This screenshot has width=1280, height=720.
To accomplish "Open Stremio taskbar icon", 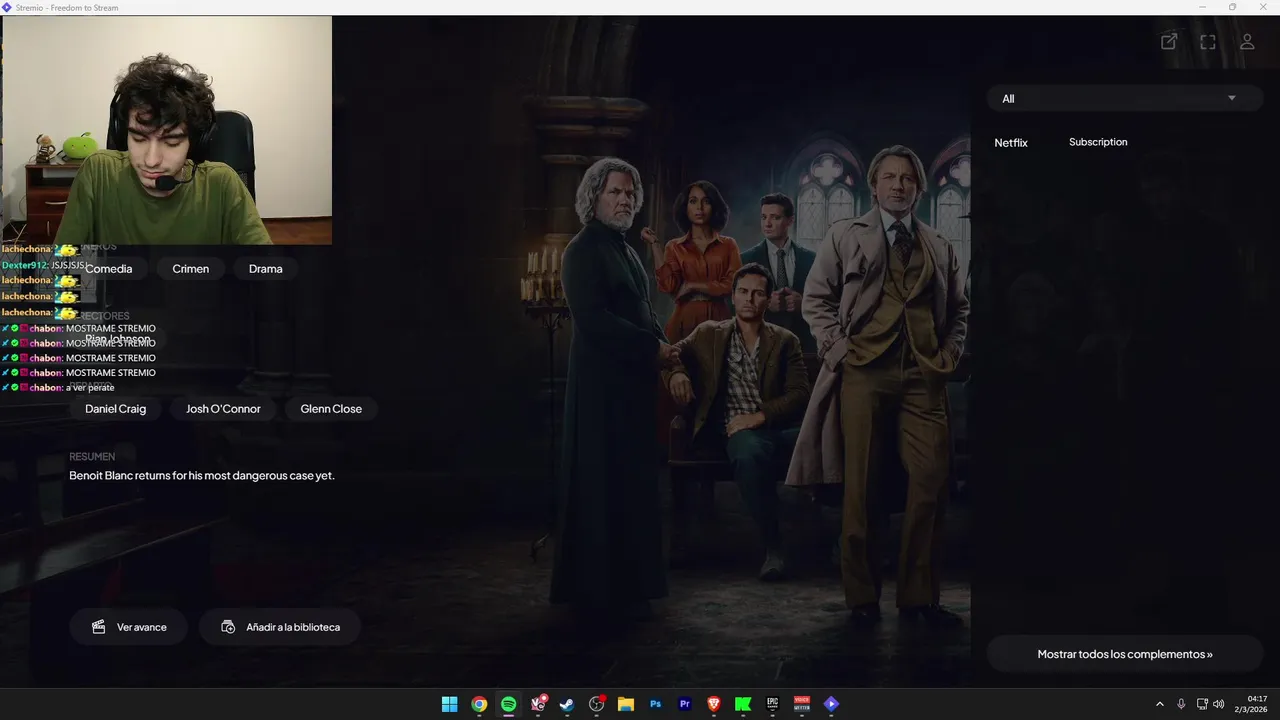I will pyautogui.click(x=831, y=704).
